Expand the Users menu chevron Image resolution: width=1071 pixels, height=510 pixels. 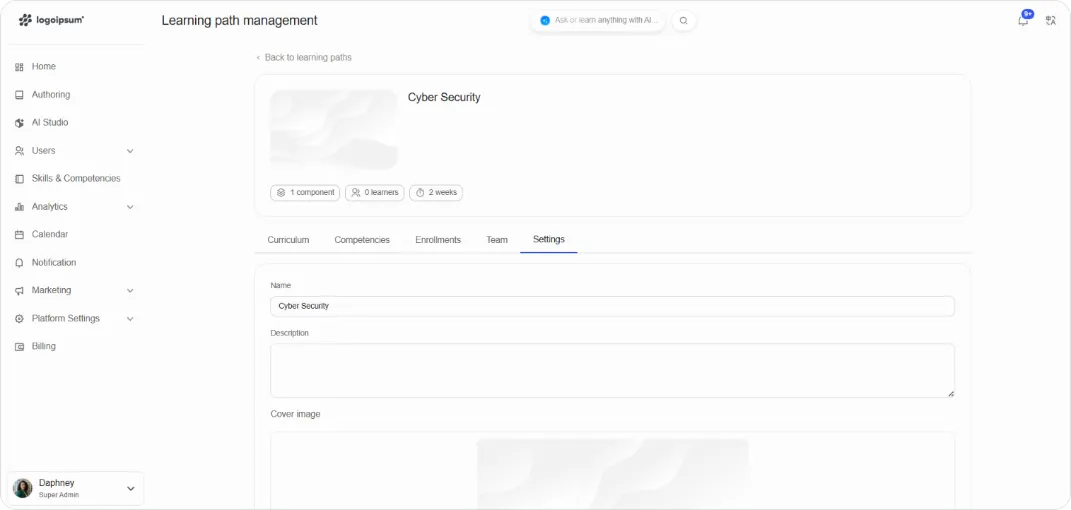[130, 151]
